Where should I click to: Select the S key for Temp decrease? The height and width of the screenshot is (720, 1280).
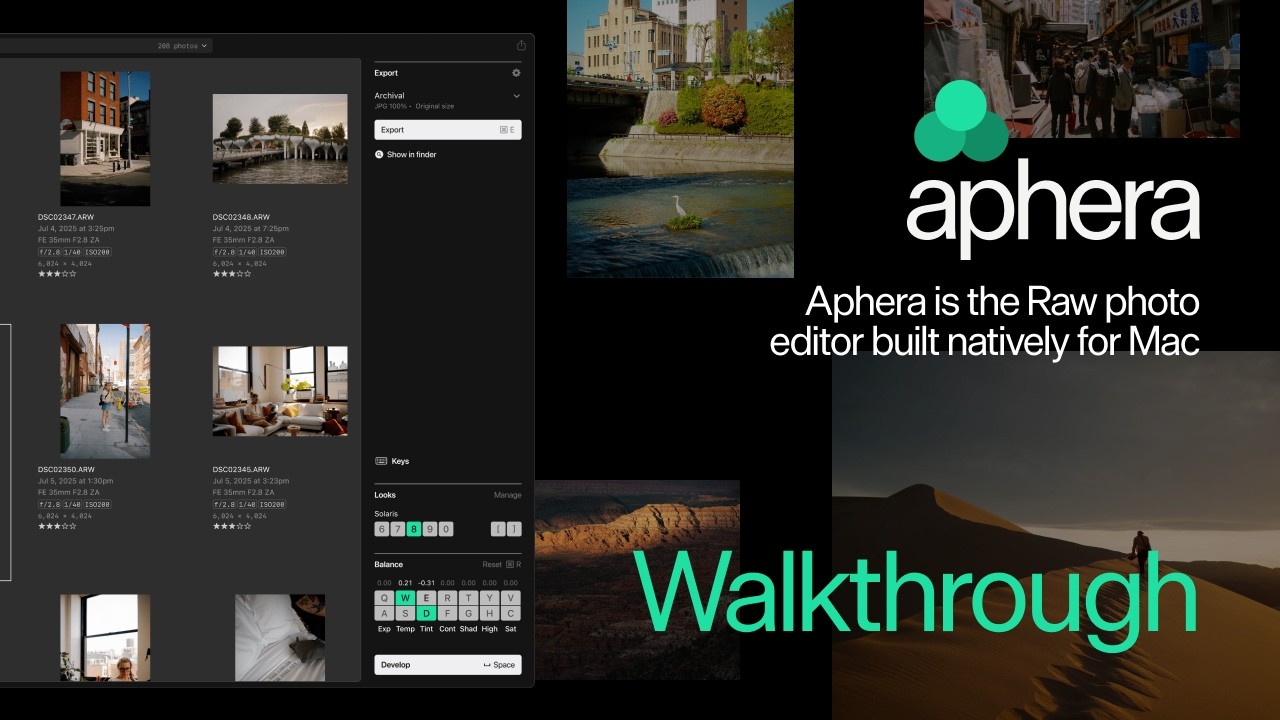coord(405,613)
